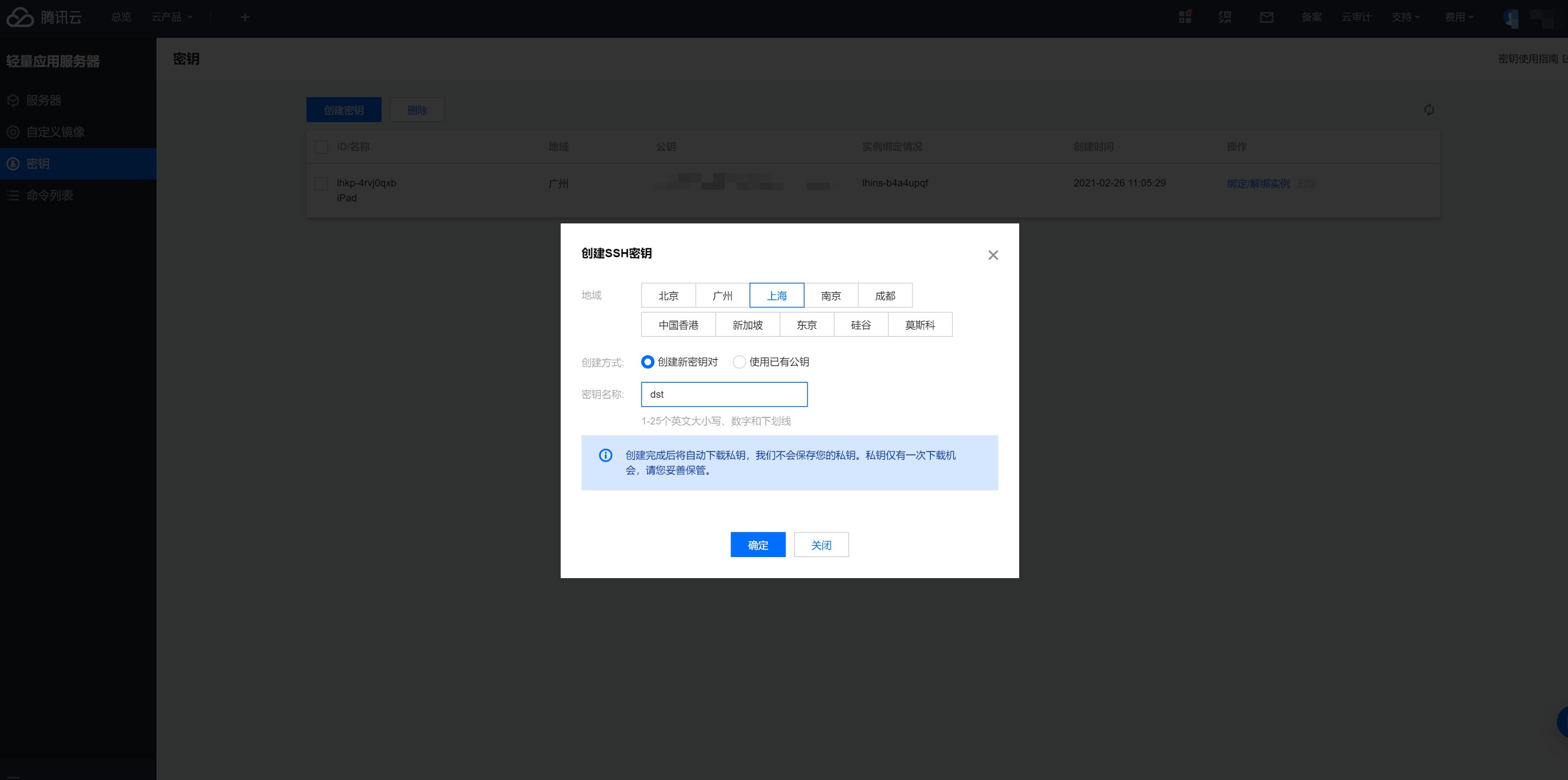Click the info icon in the blue notice

tap(606, 455)
